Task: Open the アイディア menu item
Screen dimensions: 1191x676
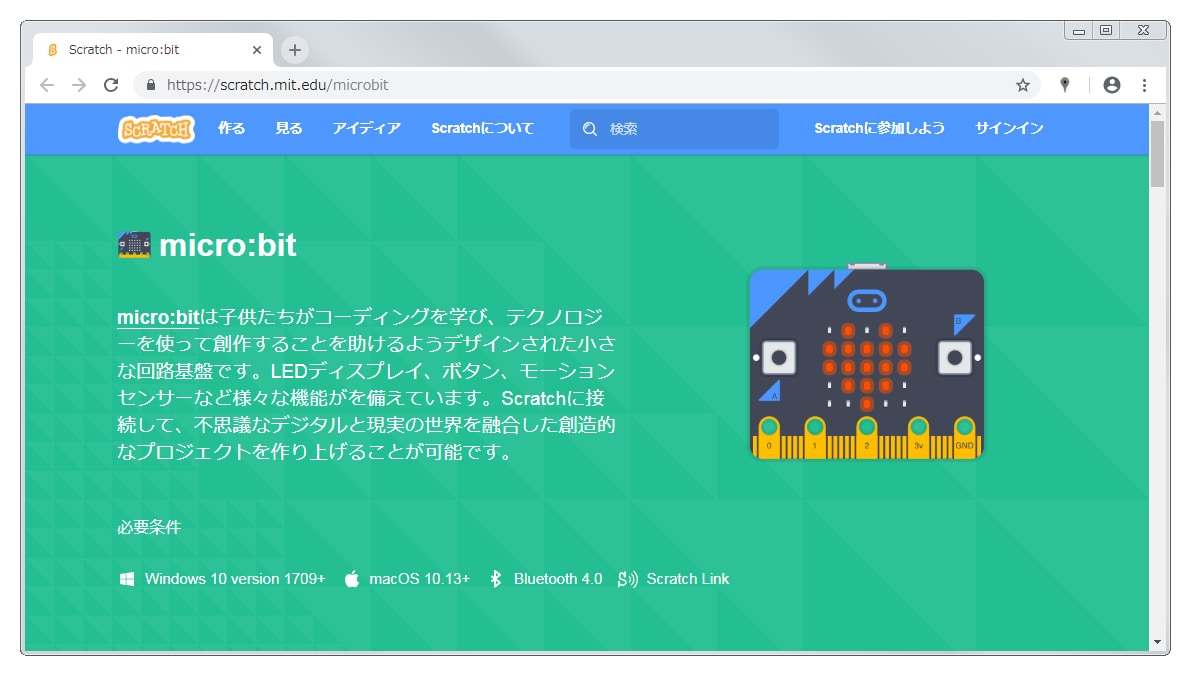Action: pyautogui.click(x=367, y=128)
